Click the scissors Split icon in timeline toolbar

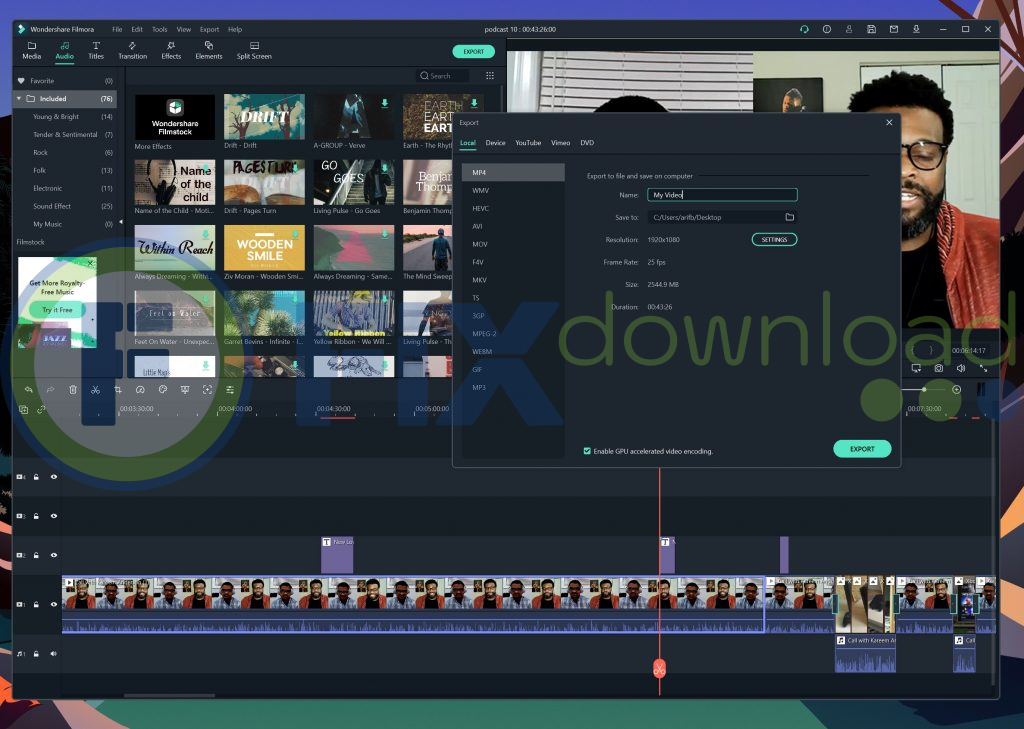coord(95,389)
